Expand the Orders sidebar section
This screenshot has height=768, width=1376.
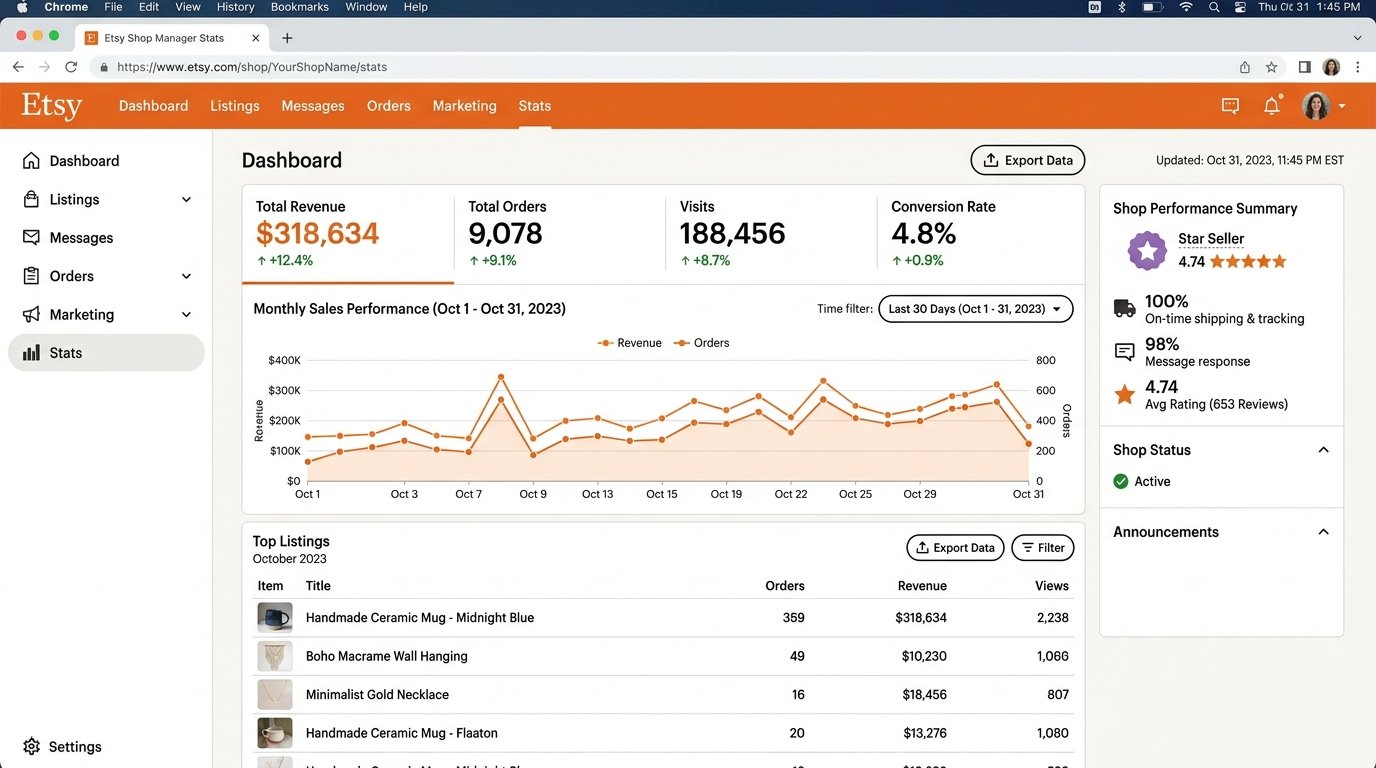(x=186, y=276)
